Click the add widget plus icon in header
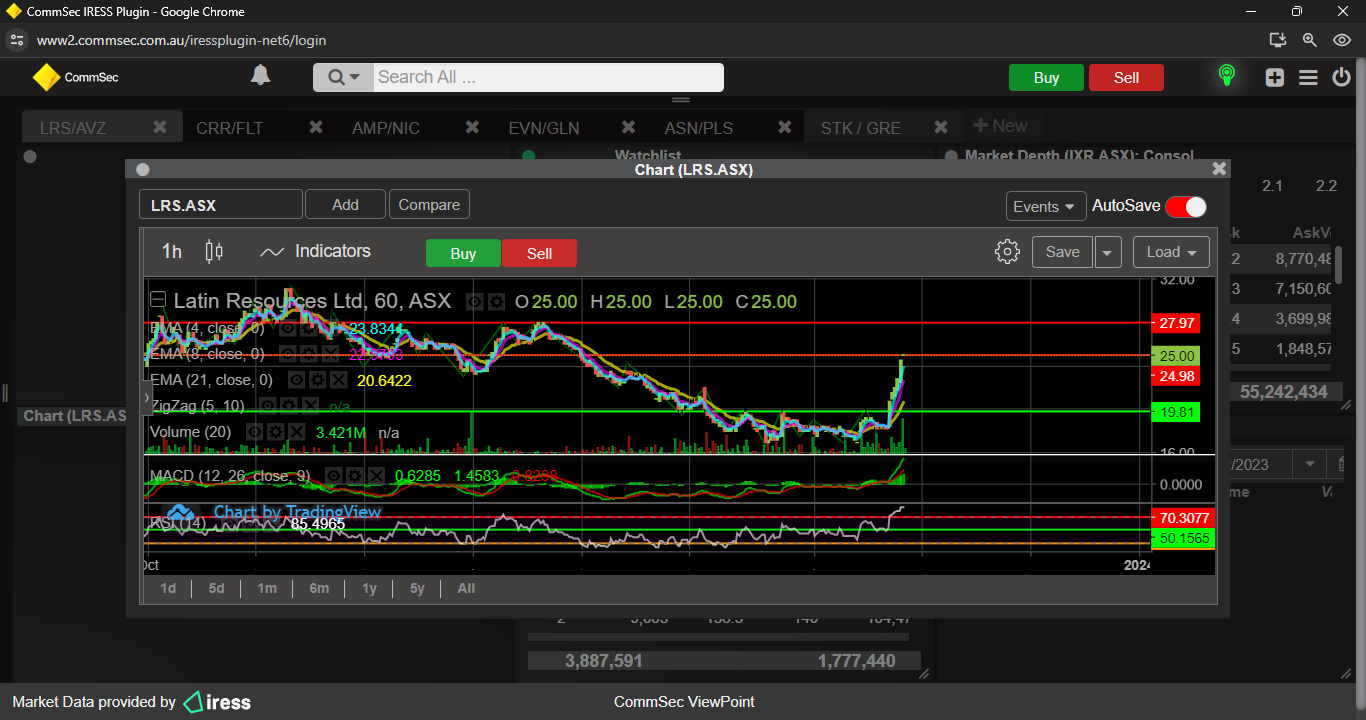 1274,77
